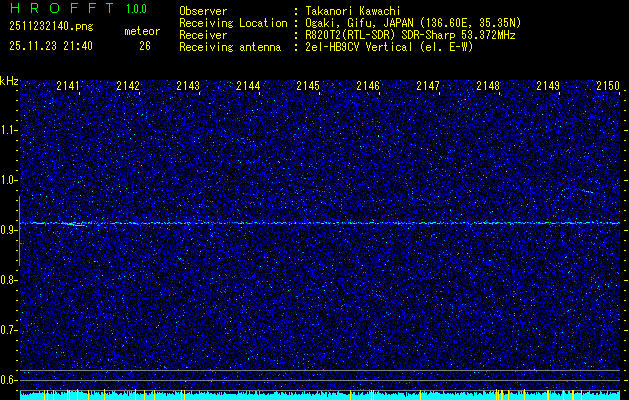Viewport: 629px width, 400px height.
Task: Select the filename 2511232140.png
Action: tap(51, 27)
